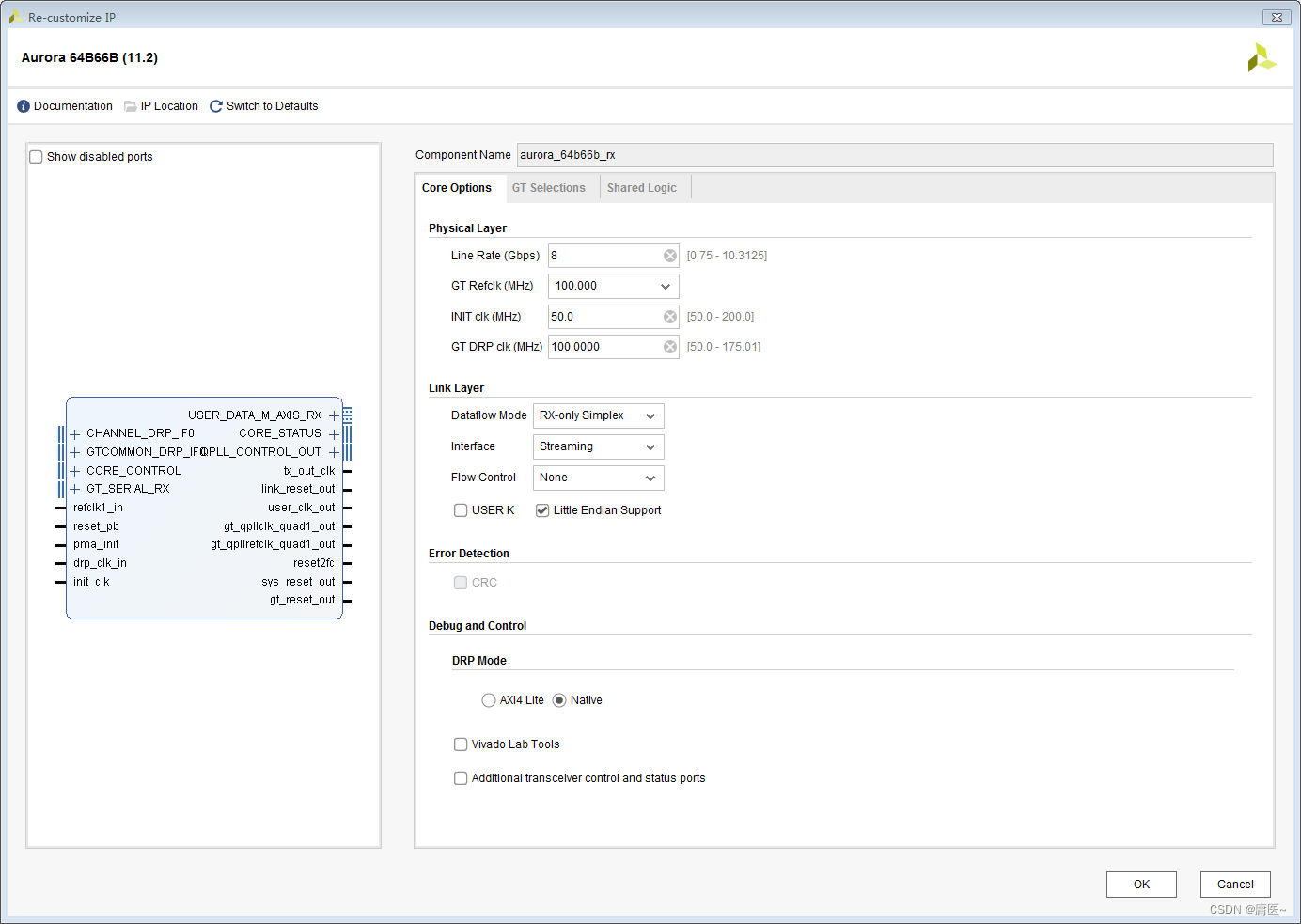Click the Vivado logo in the header
This screenshot has height=924, width=1301.
point(1262,57)
